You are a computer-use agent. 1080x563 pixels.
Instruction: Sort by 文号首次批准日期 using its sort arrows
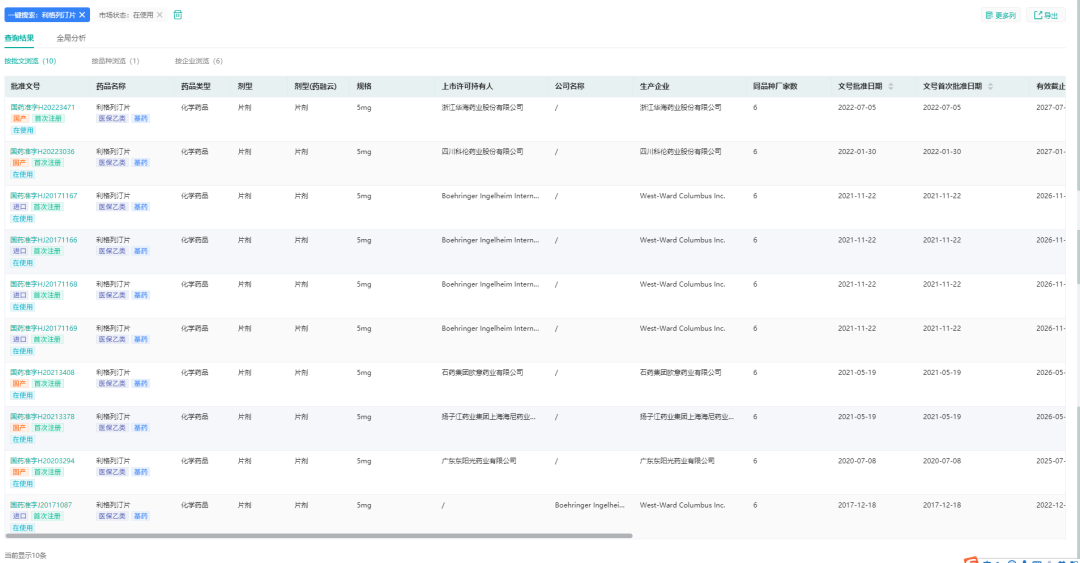990,86
